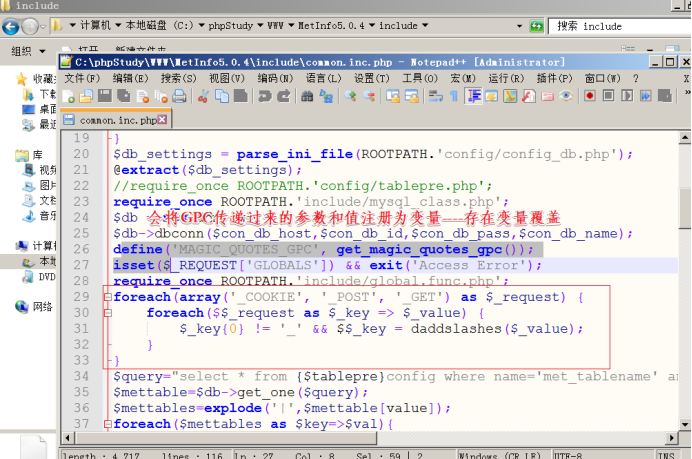Open the 组织 dropdown in Explorer
Image resolution: width=692 pixels, height=459 pixels.
29,51
